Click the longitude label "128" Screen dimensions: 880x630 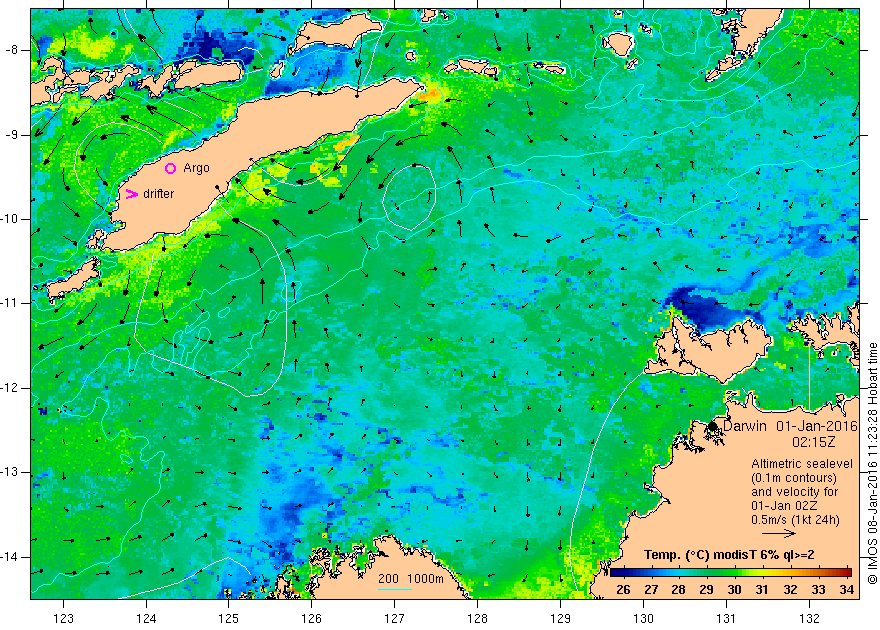(478, 618)
